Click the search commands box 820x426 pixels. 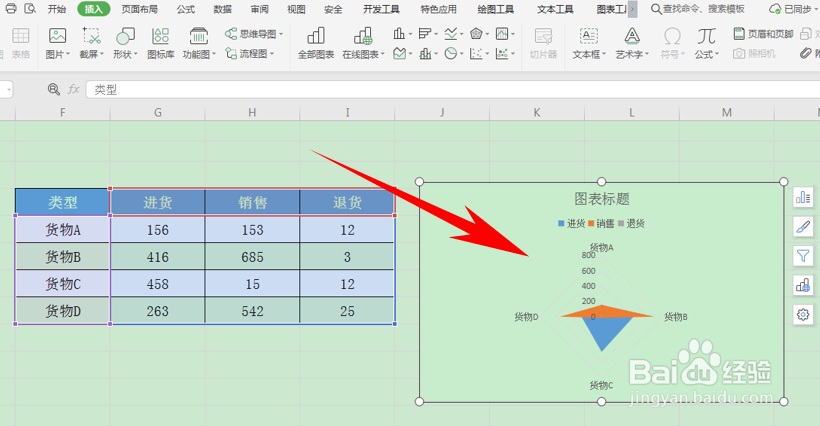coord(698,9)
